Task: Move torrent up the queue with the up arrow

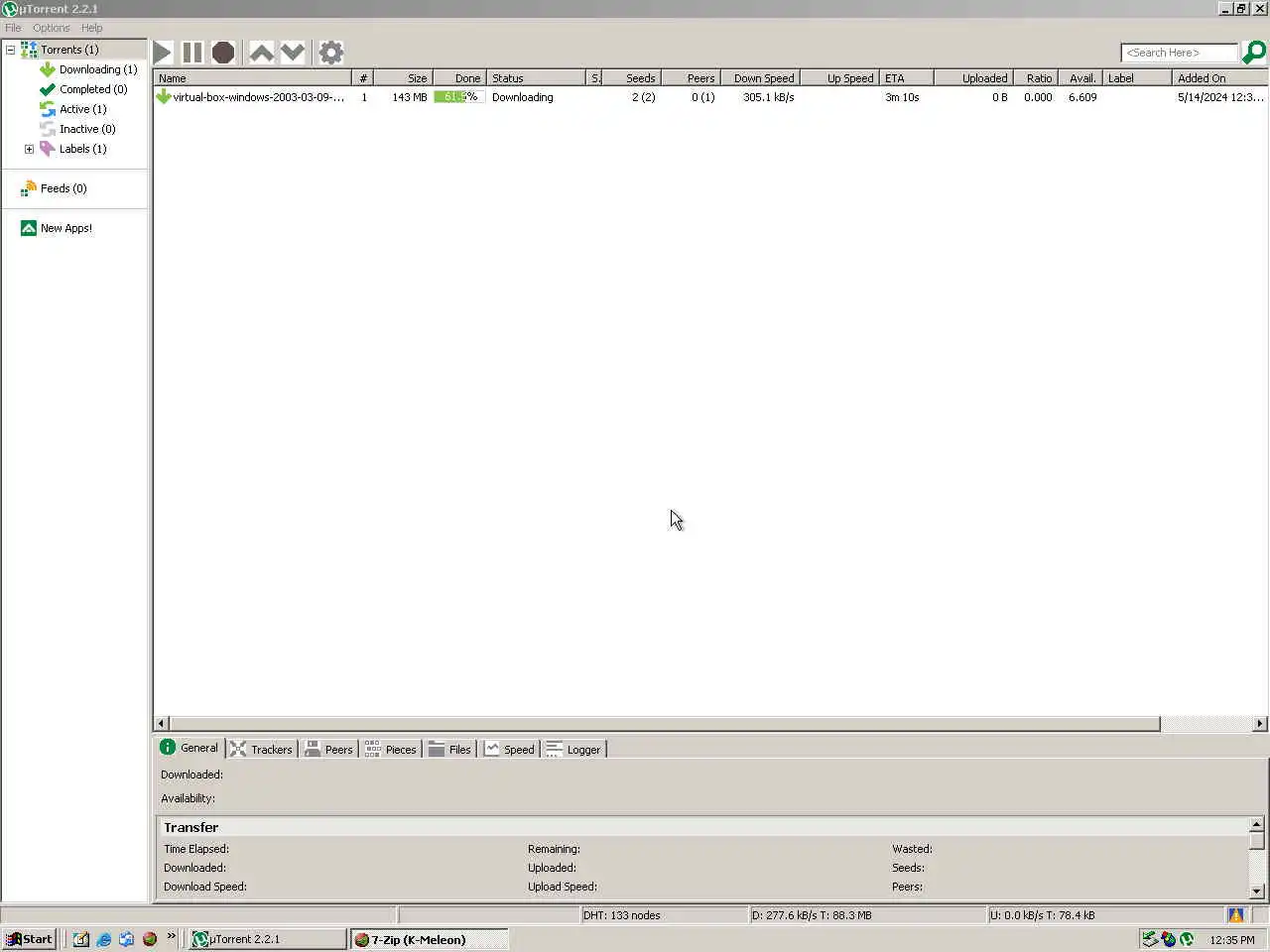Action: [x=262, y=53]
